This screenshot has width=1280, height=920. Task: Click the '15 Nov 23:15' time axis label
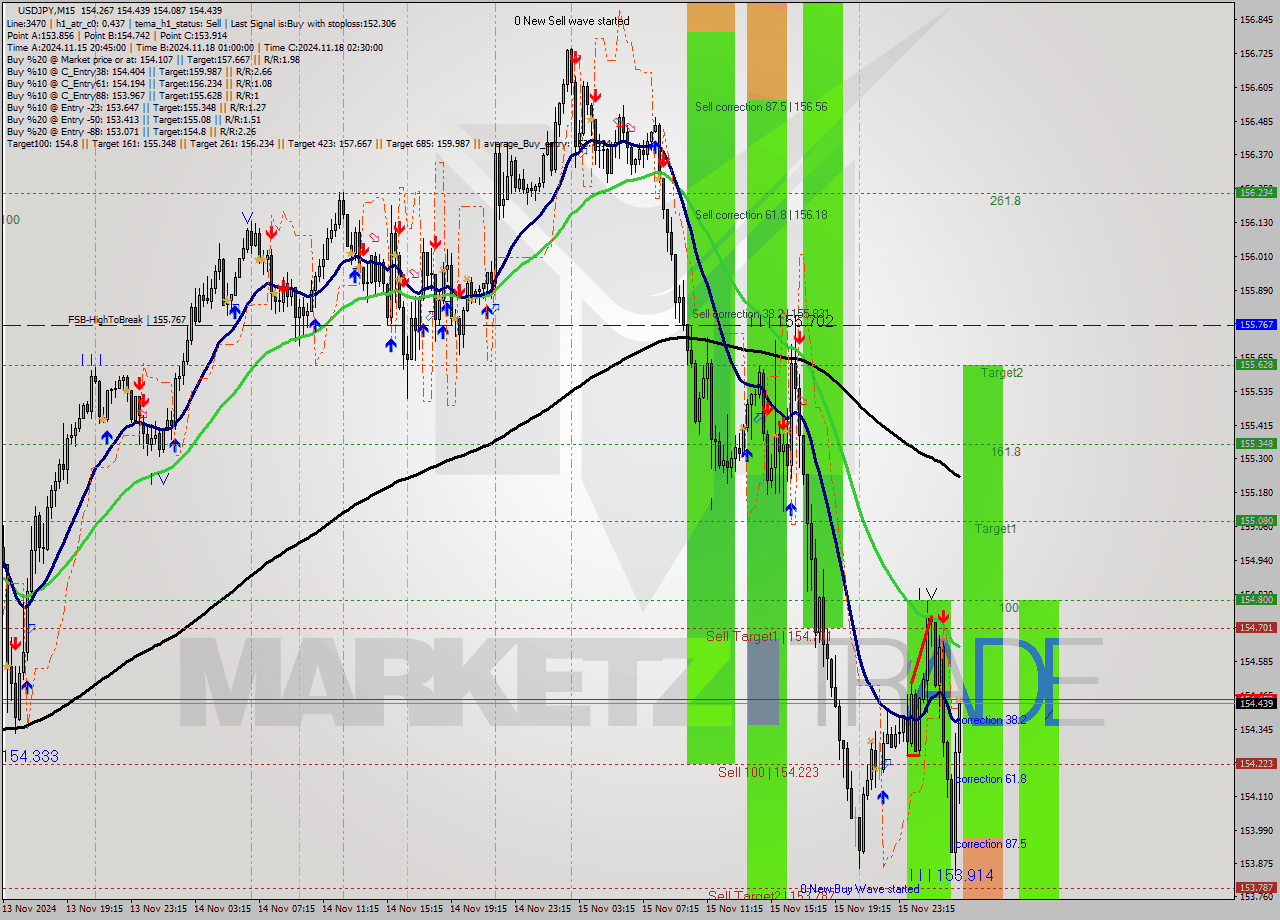(926, 910)
